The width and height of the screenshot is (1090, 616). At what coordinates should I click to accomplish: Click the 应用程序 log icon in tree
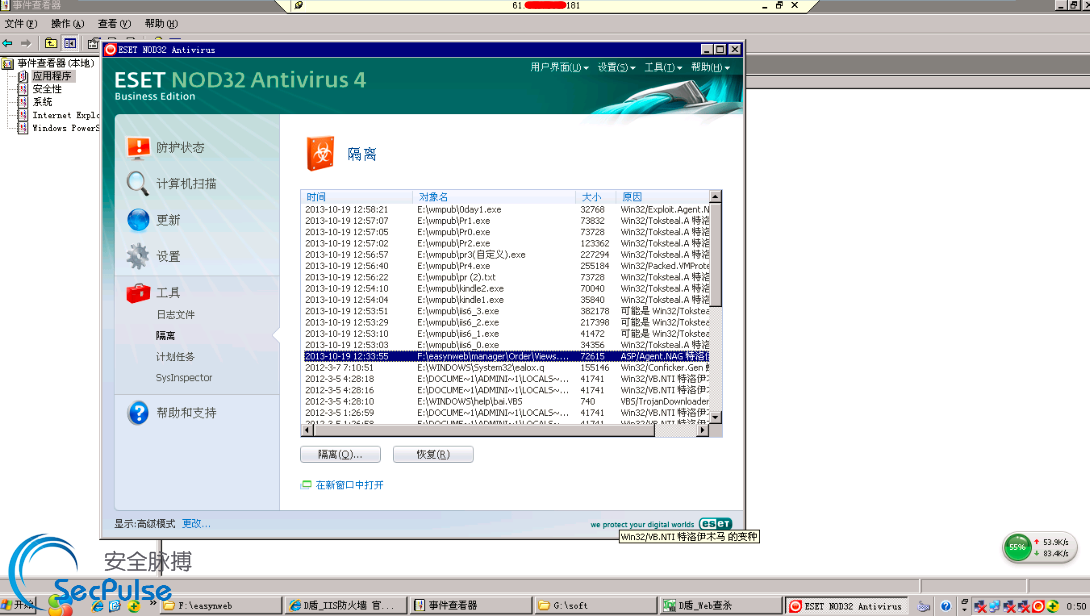pyautogui.click(x=23, y=76)
